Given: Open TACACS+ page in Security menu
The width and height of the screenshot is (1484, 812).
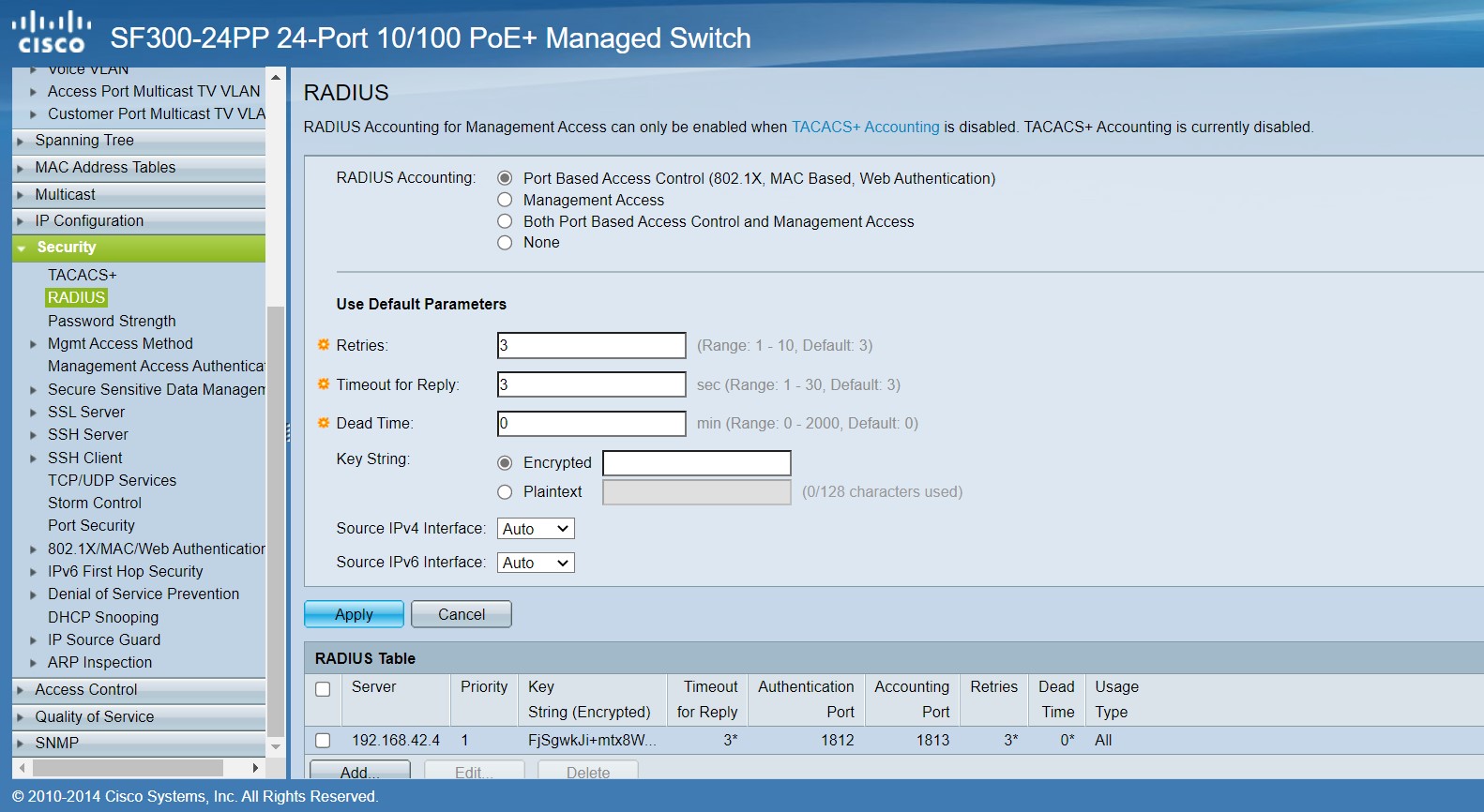Looking at the screenshot, I should (83, 275).
